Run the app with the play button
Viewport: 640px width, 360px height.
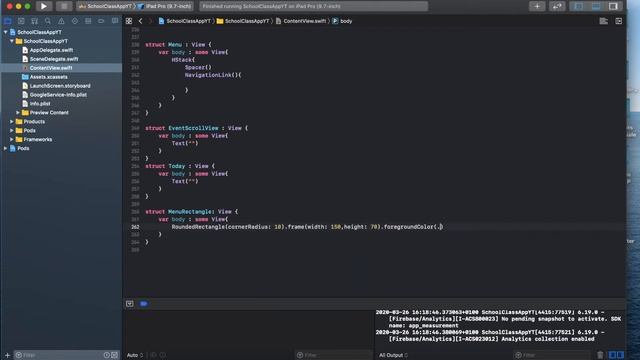pos(44,6)
